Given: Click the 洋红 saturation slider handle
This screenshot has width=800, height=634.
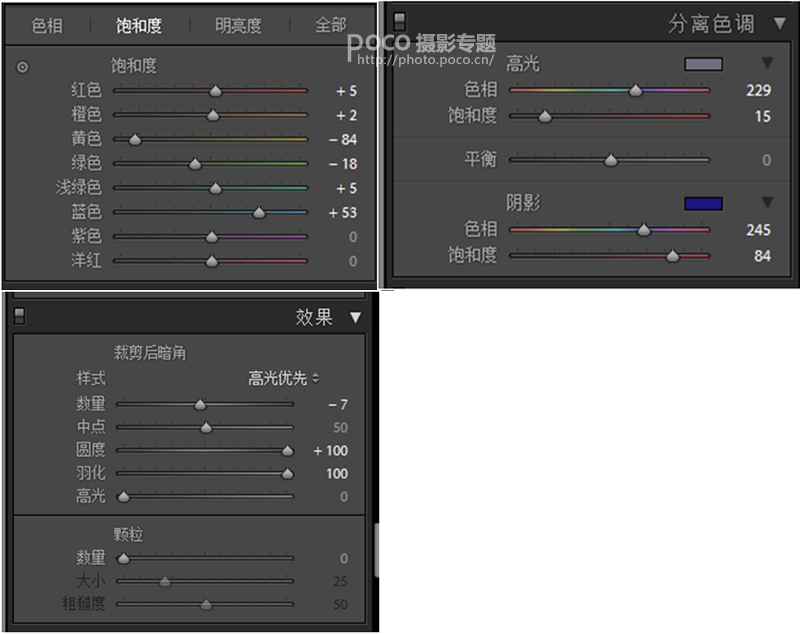Looking at the screenshot, I should (212, 262).
